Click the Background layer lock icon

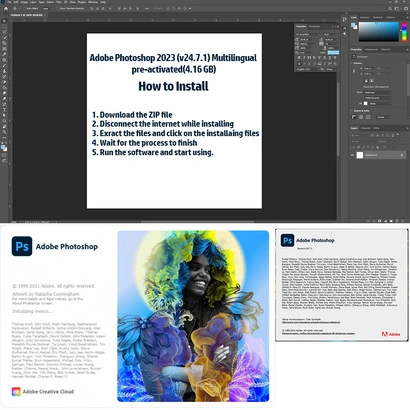coord(402,155)
